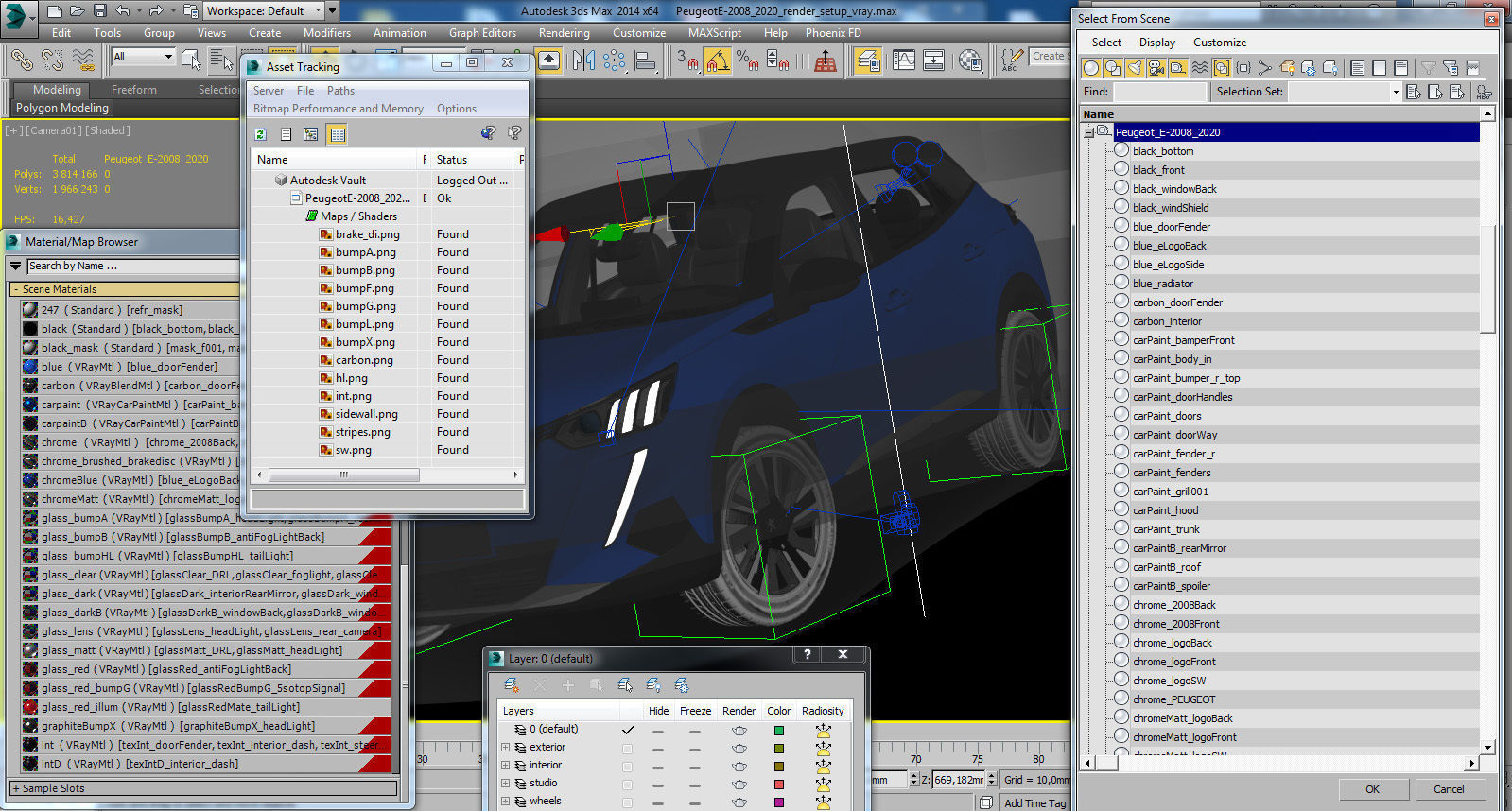Click OK in Select From Scene

tap(1372, 789)
